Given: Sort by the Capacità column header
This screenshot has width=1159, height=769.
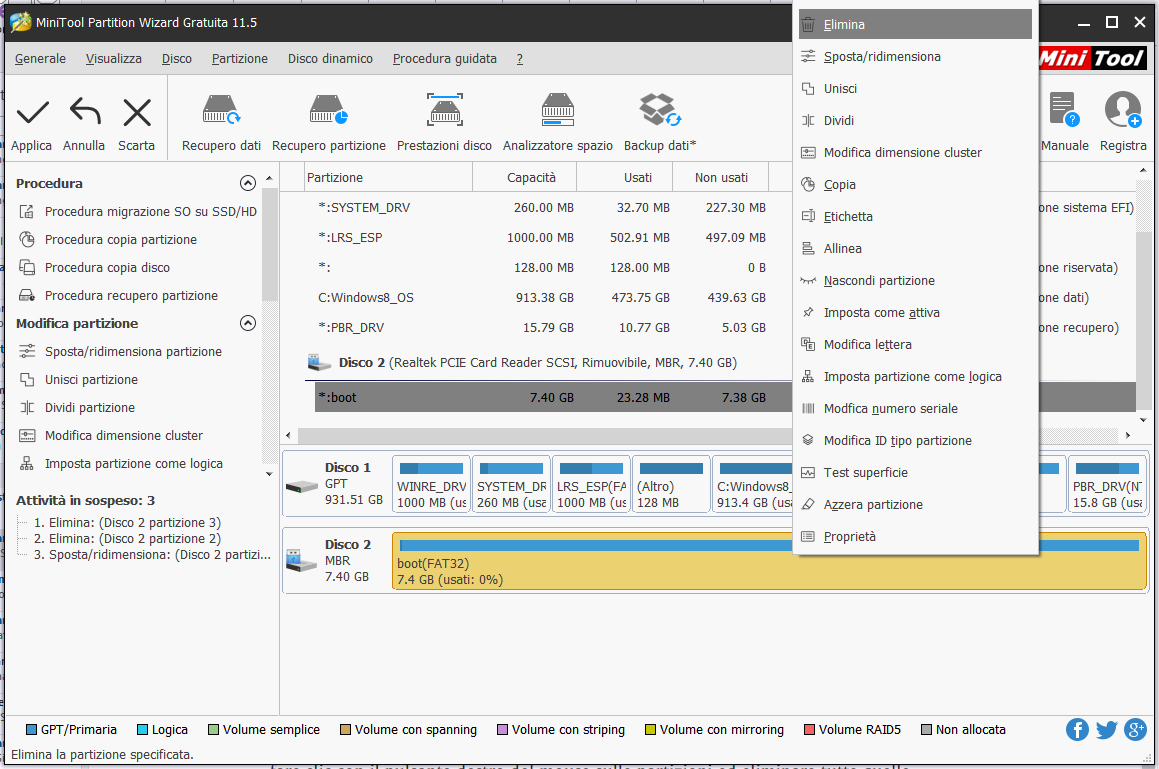Looking at the screenshot, I should (x=531, y=178).
